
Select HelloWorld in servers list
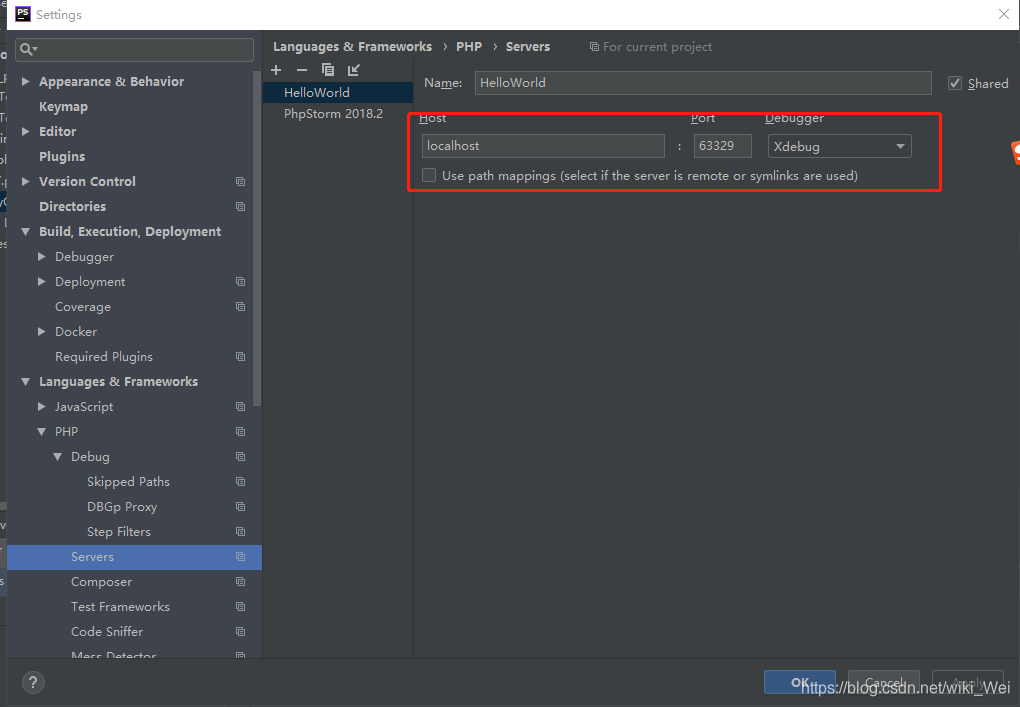[x=338, y=92]
